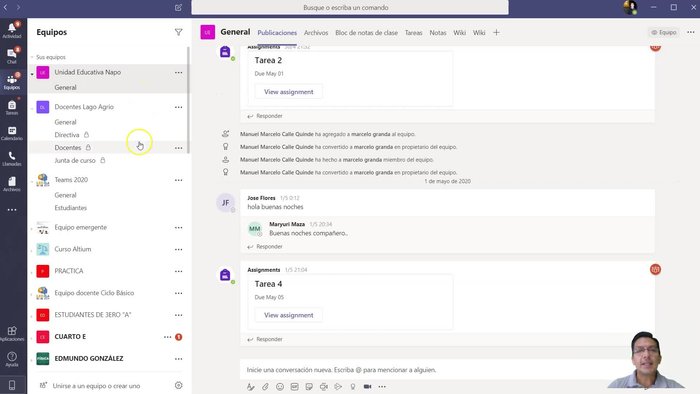Attach a file with paperclip icon

click(x=265, y=386)
